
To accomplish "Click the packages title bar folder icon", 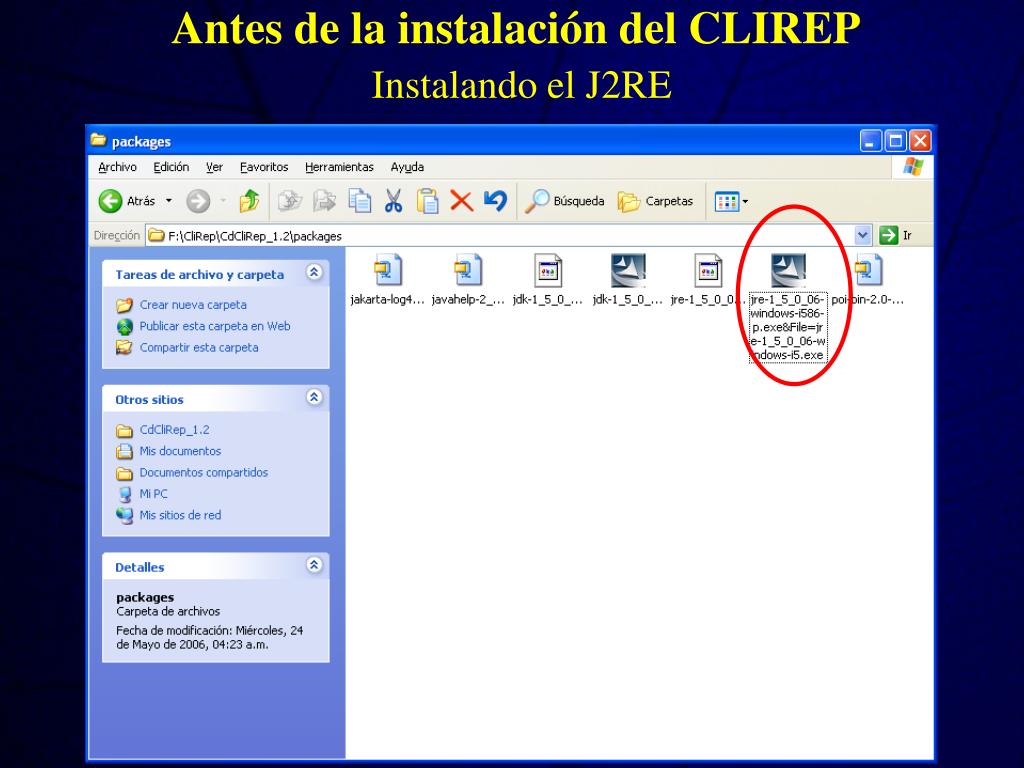I will coord(99,140).
